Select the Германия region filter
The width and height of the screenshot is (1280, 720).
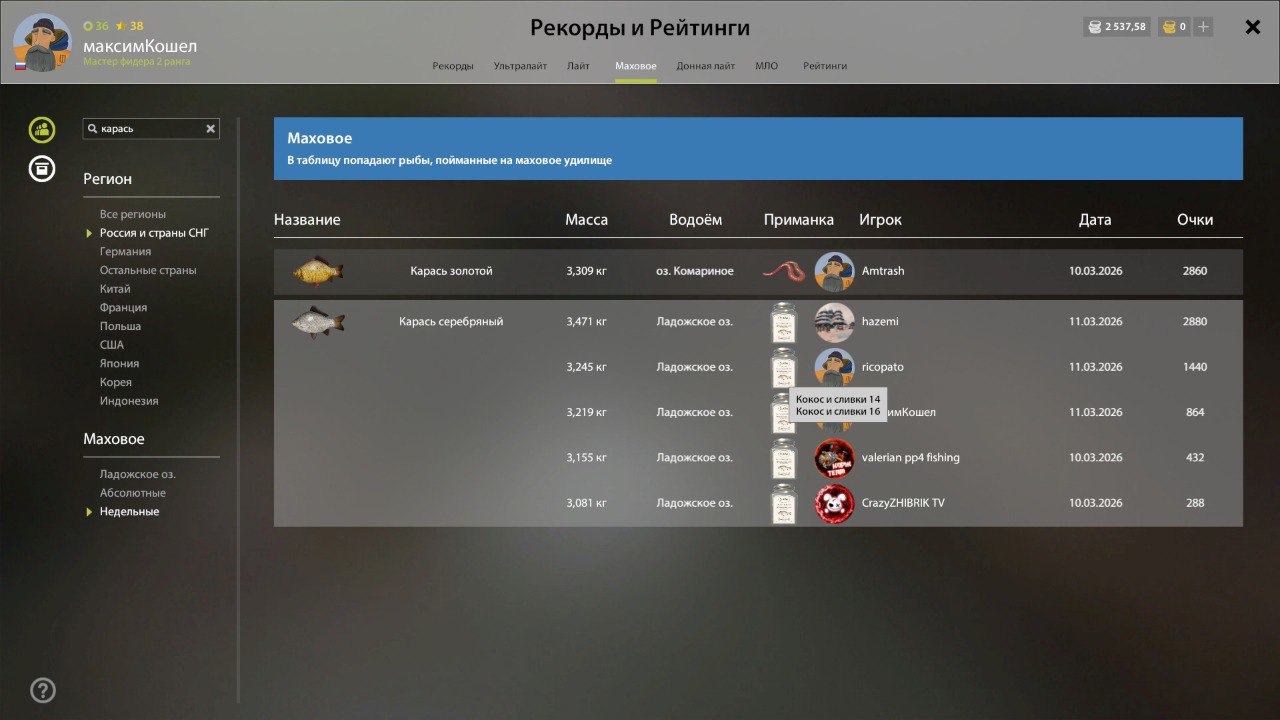click(125, 252)
